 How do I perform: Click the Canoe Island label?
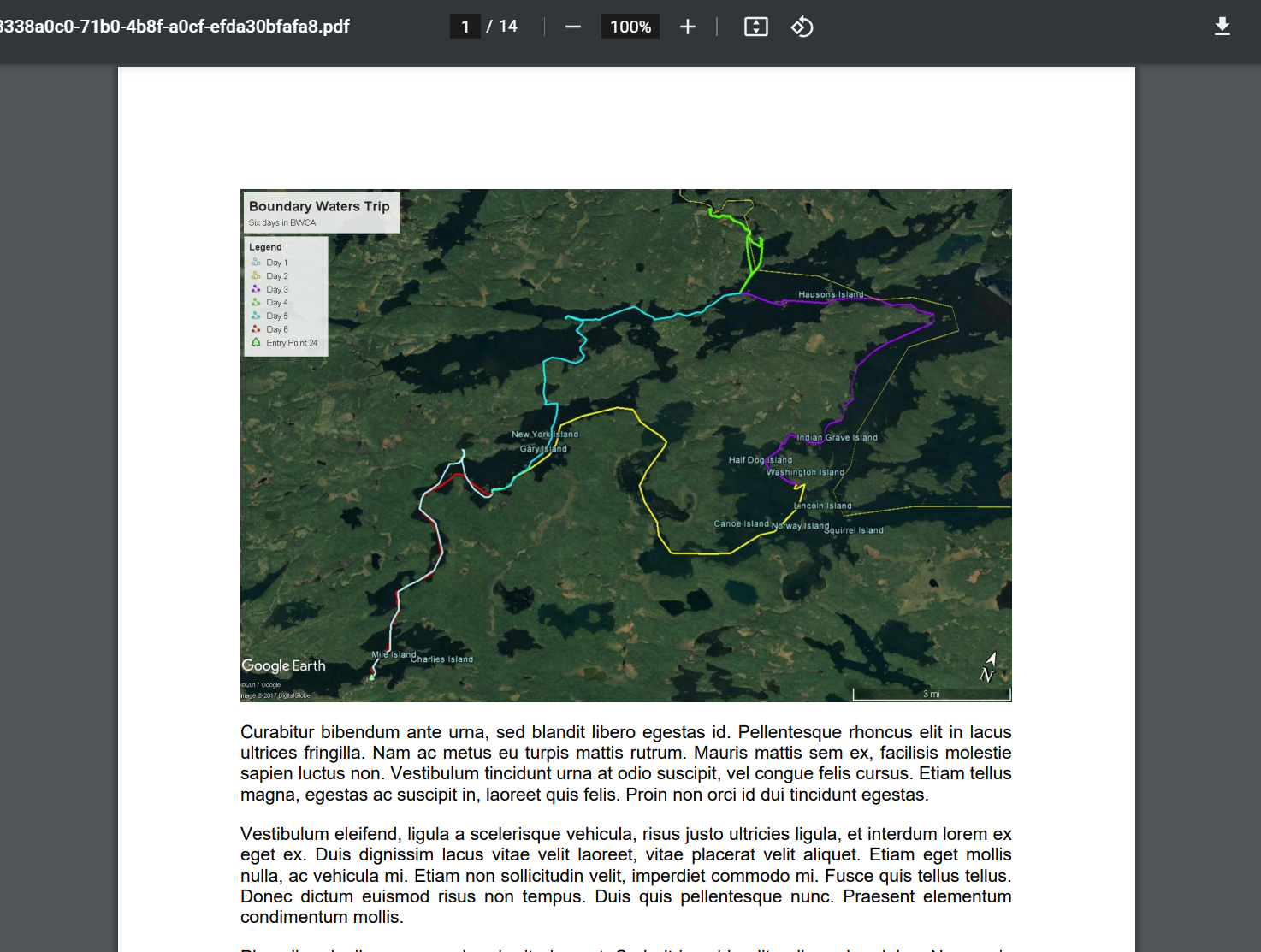click(742, 523)
